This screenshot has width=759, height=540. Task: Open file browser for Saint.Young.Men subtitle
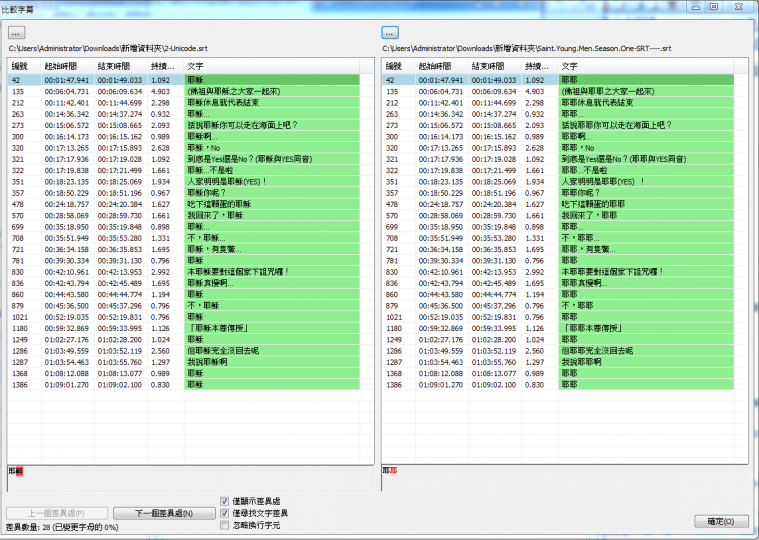390,33
